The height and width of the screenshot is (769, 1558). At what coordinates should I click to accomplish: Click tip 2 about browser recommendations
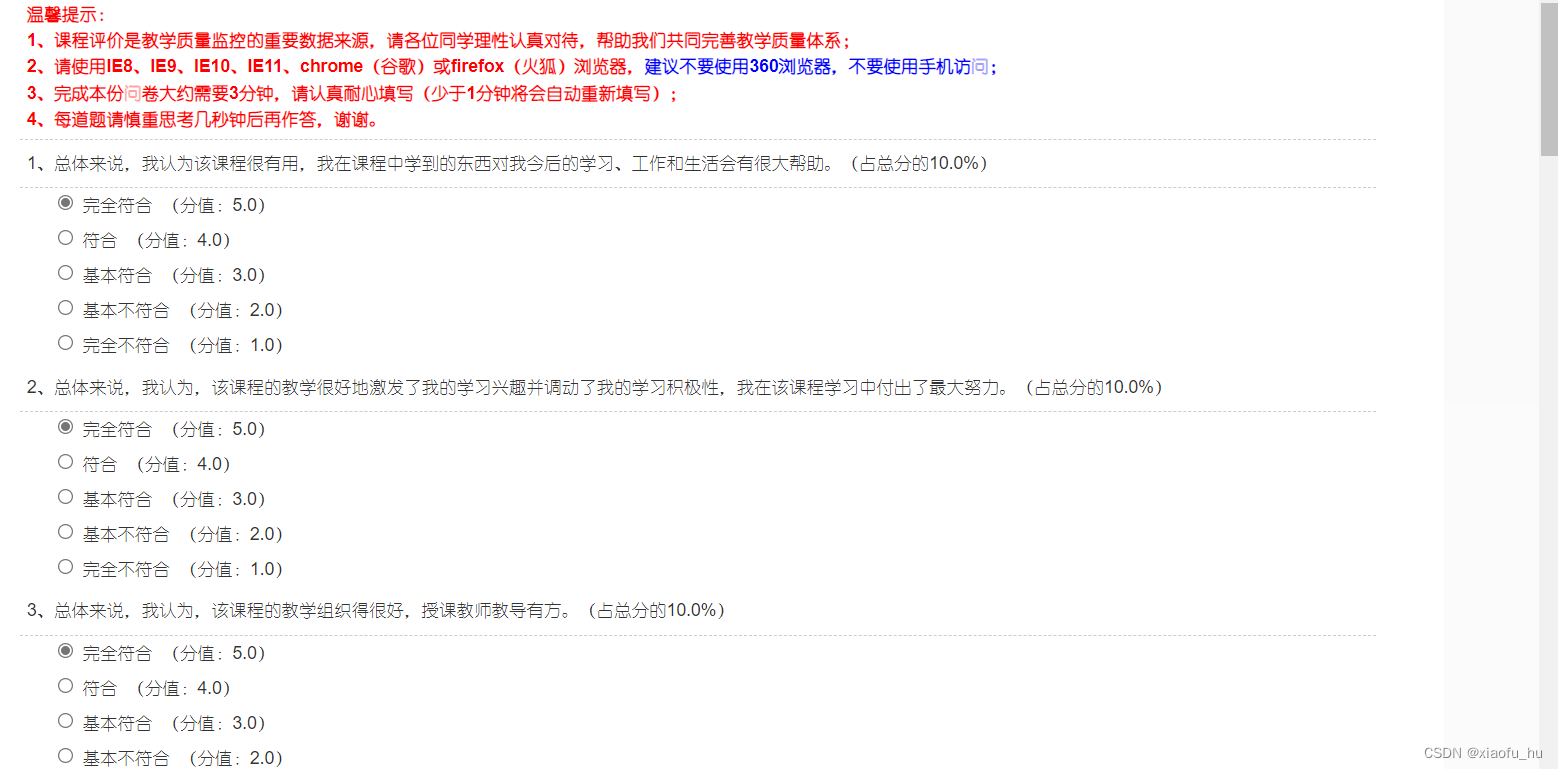[512, 67]
